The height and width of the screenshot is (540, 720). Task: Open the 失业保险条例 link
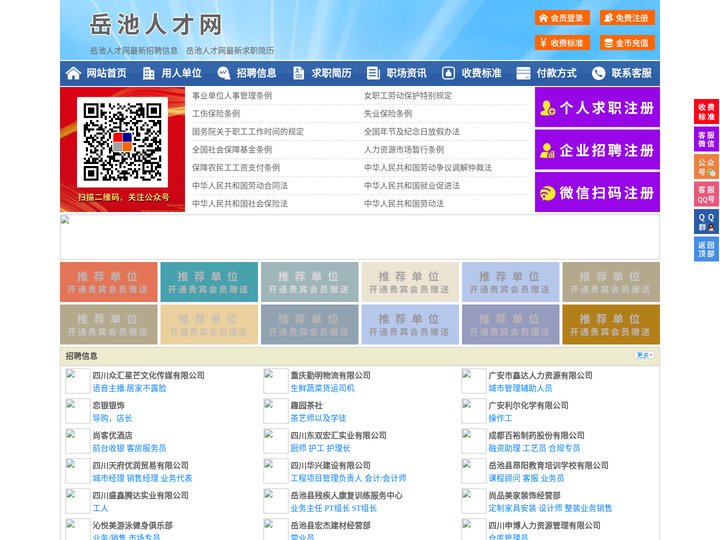[x=388, y=113]
